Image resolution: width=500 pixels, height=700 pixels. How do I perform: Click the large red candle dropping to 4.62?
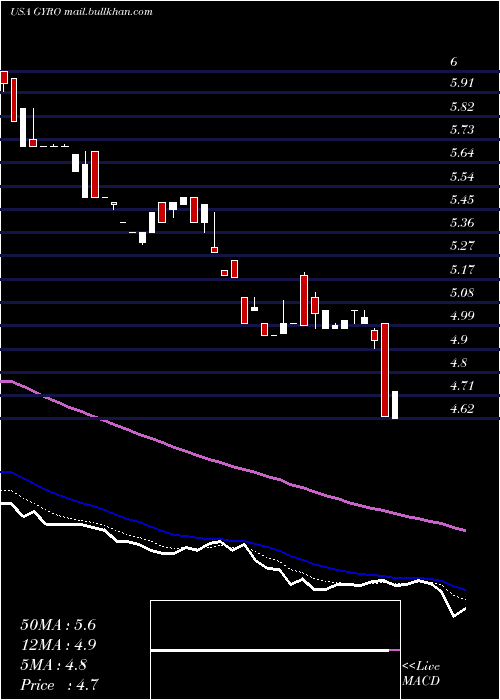click(385, 370)
